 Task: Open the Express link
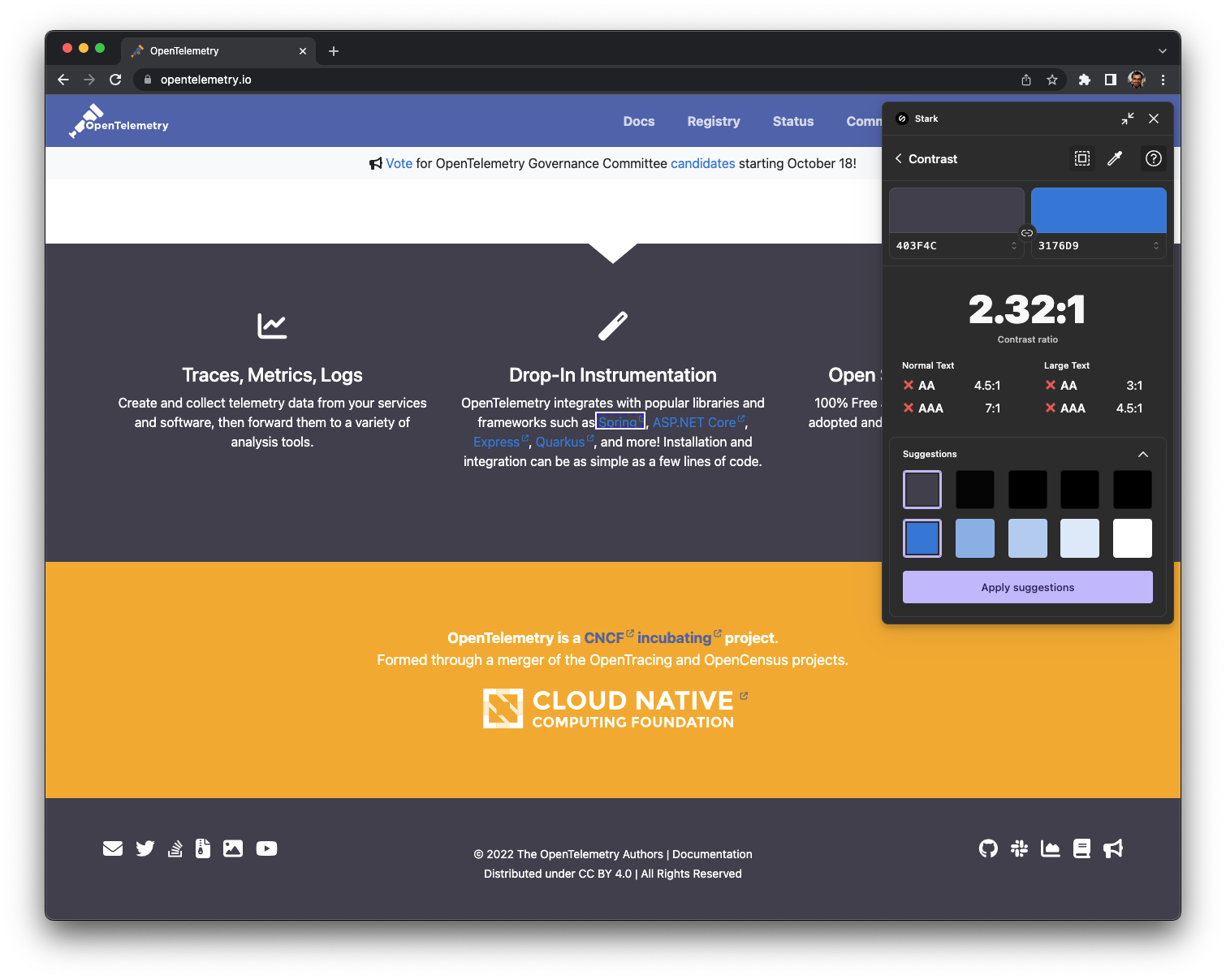pyautogui.click(x=501, y=442)
